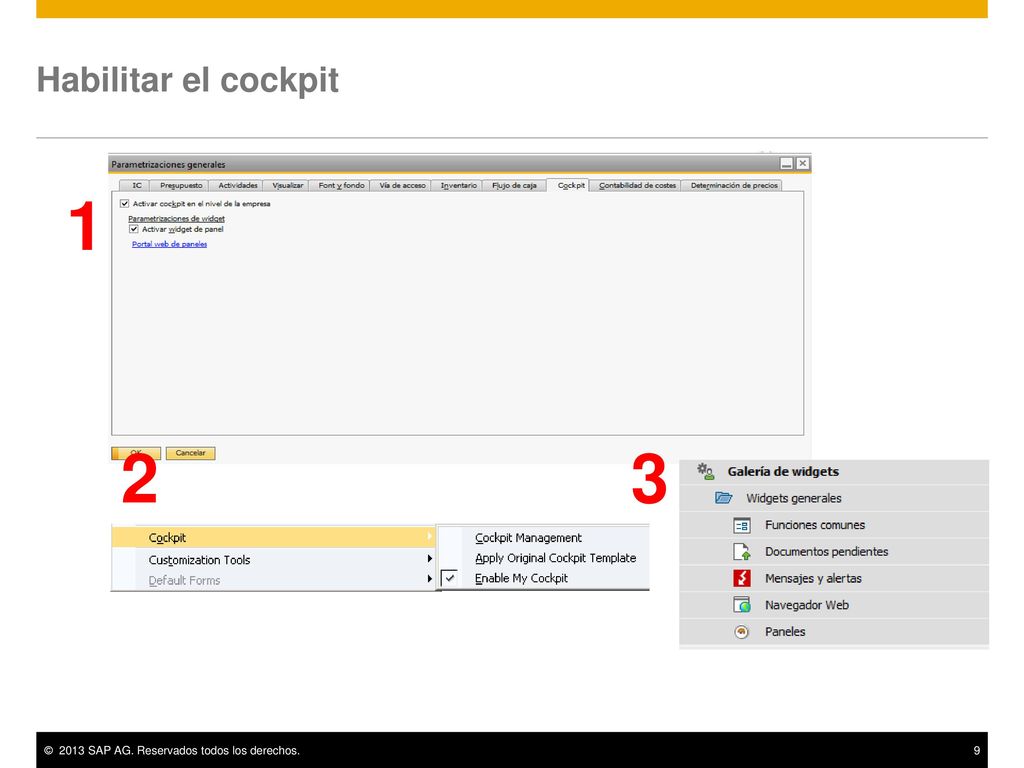Switch to the Font y fondo tab
Image resolution: width=1024 pixels, height=768 pixels.
click(x=341, y=185)
